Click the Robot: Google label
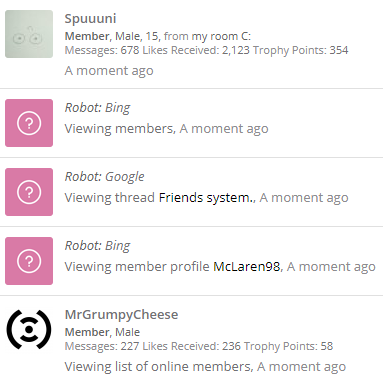Image resolution: width=383 pixels, height=381 pixels. (x=104, y=177)
